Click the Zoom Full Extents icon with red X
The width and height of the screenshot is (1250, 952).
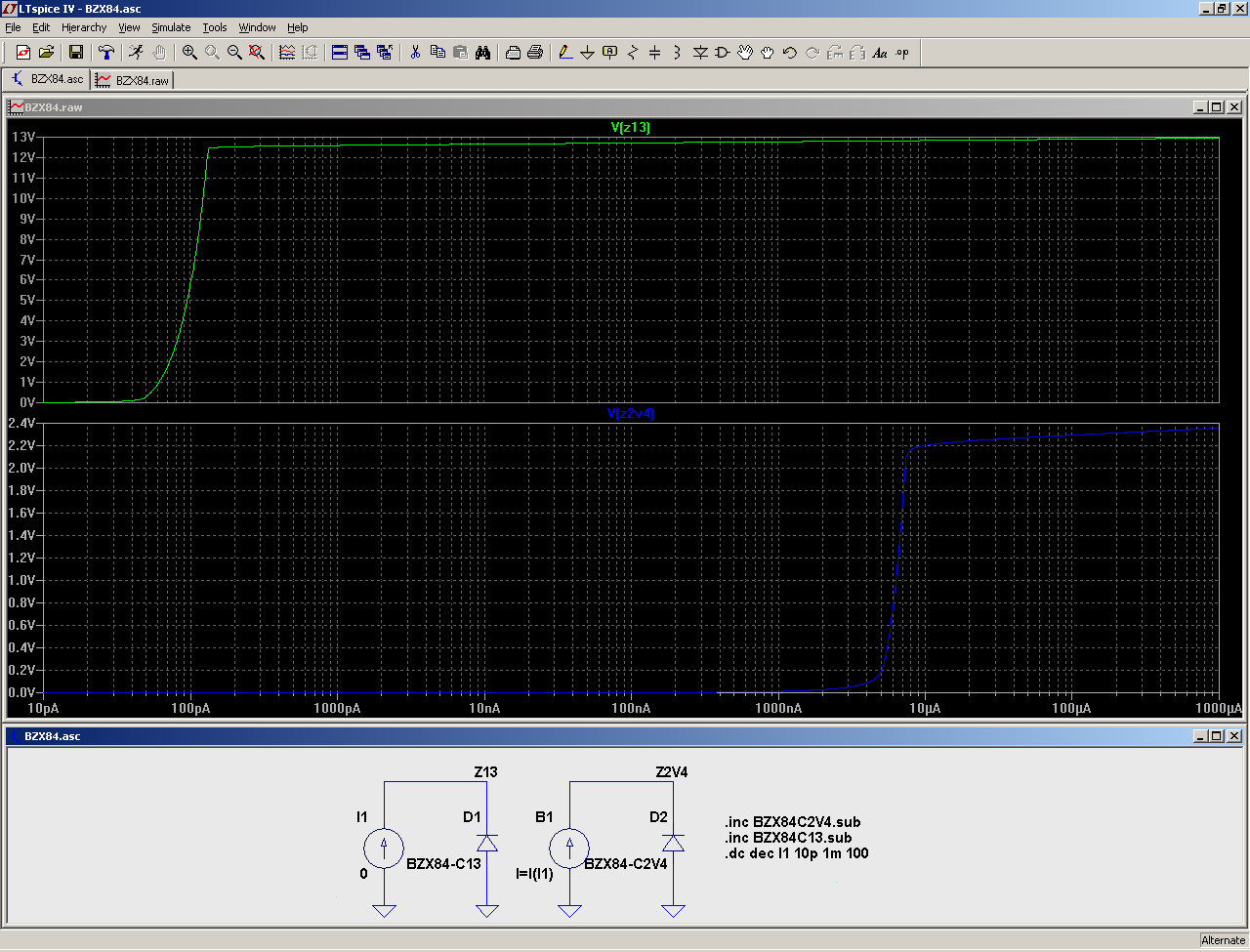(257, 53)
